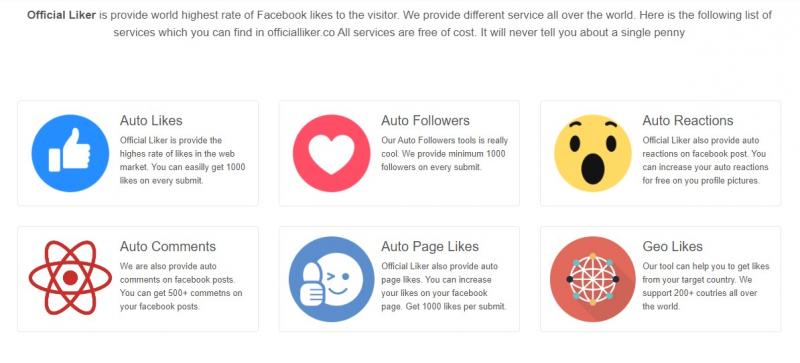Select the Auto Page Likes description text
The height and width of the screenshot is (363, 800).
[444, 286]
